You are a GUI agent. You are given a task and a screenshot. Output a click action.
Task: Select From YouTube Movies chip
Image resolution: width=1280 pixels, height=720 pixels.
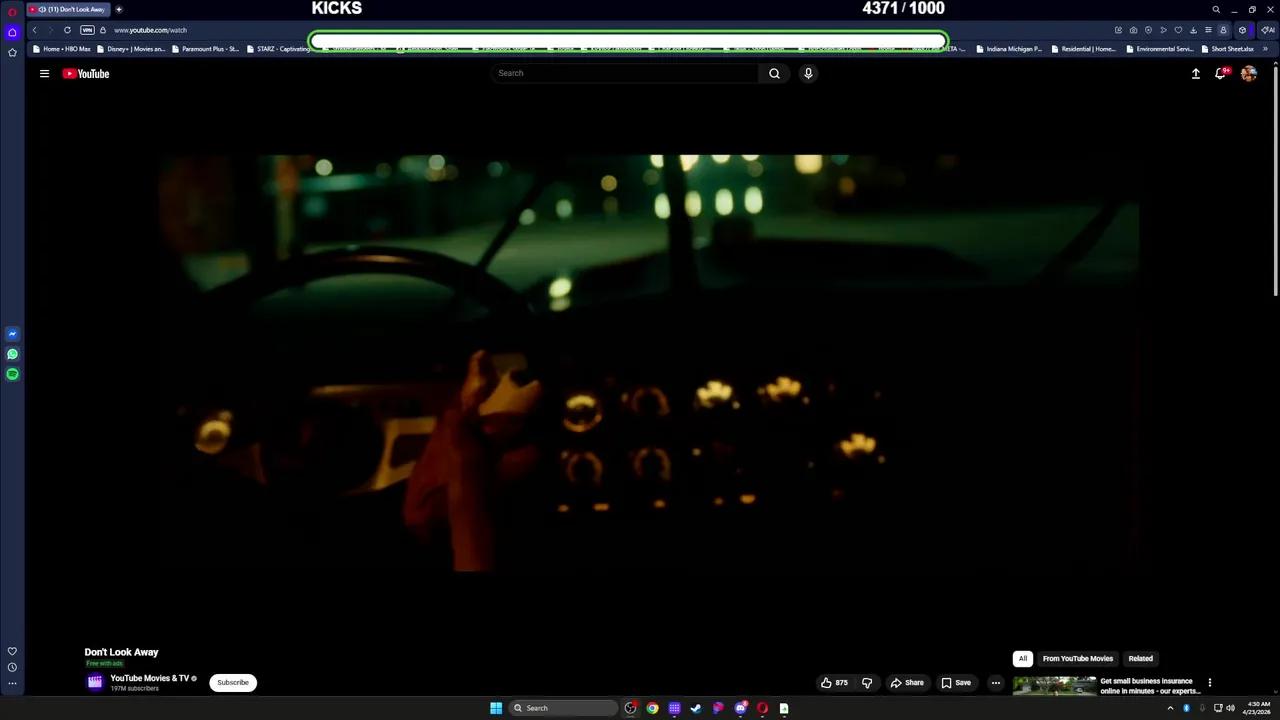pyautogui.click(x=1078, y=659)
